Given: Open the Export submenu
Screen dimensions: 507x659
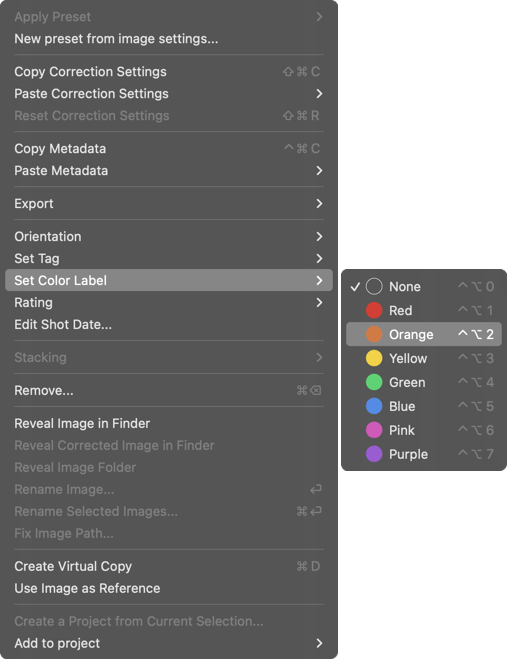Looking at the screenshot, I should click(x=169, y=204).
